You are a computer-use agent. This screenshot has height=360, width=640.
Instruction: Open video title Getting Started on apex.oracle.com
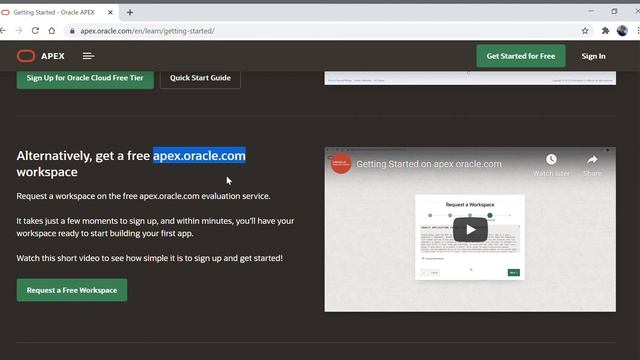click(429, 164)
